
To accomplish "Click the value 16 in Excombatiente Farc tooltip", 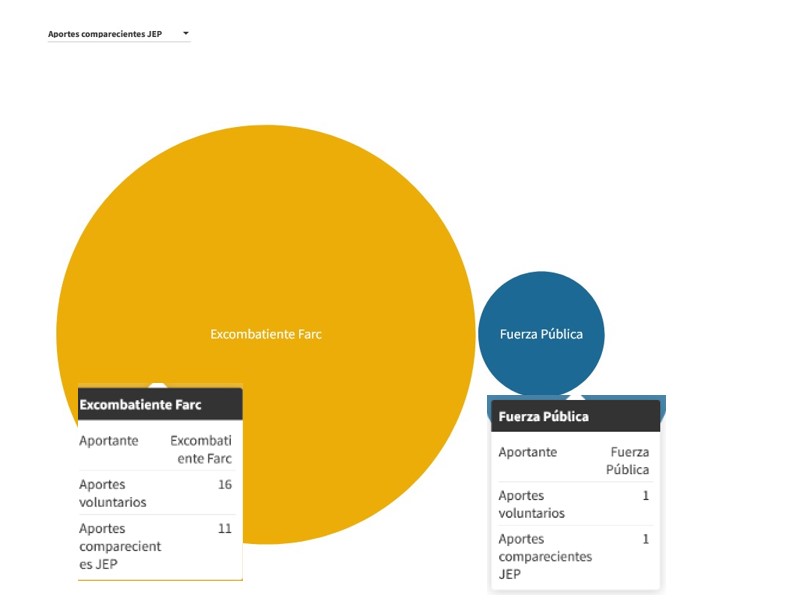I will 224,484.
